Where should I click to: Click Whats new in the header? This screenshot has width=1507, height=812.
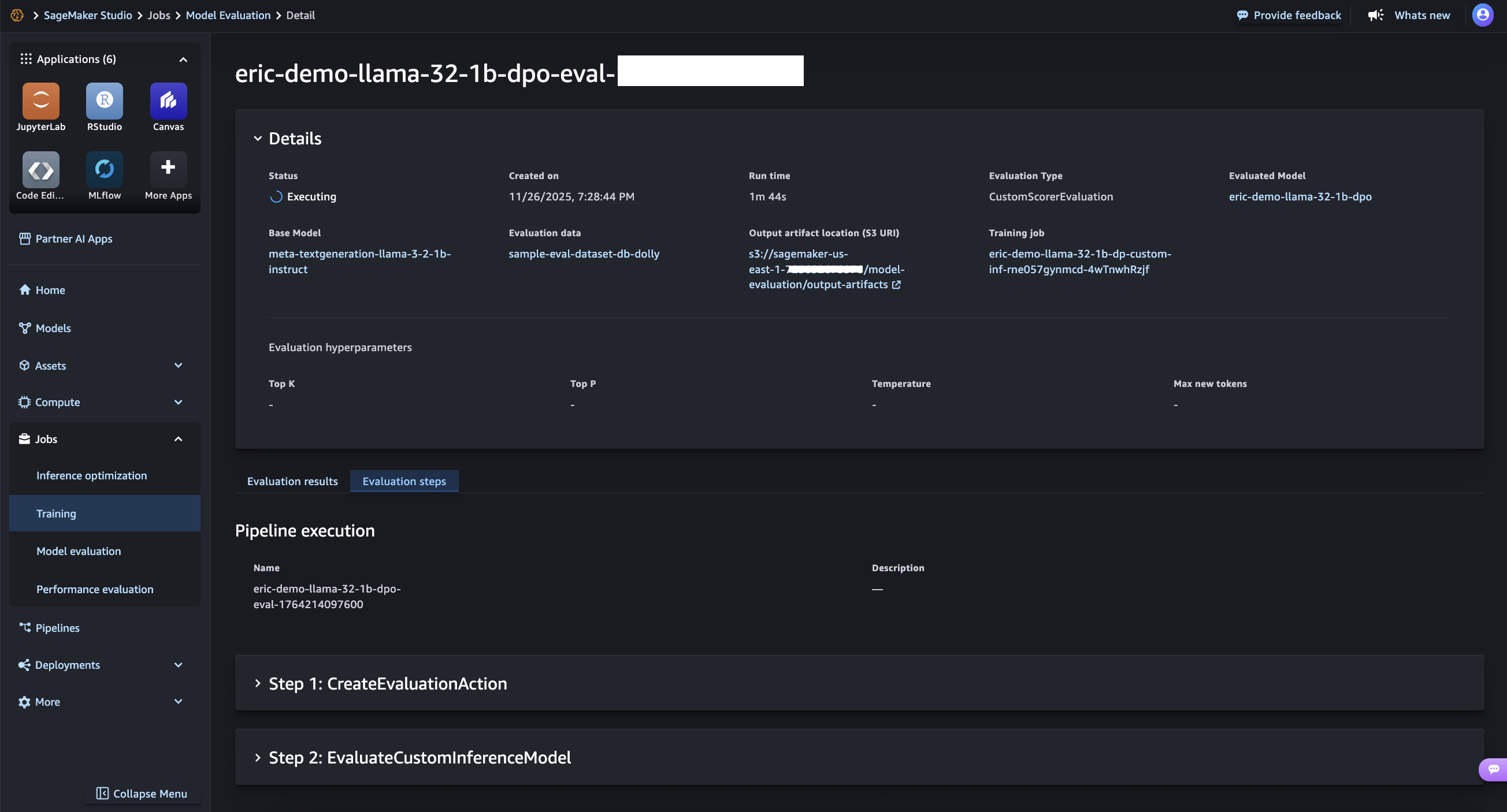click(x=1421, y=15)
